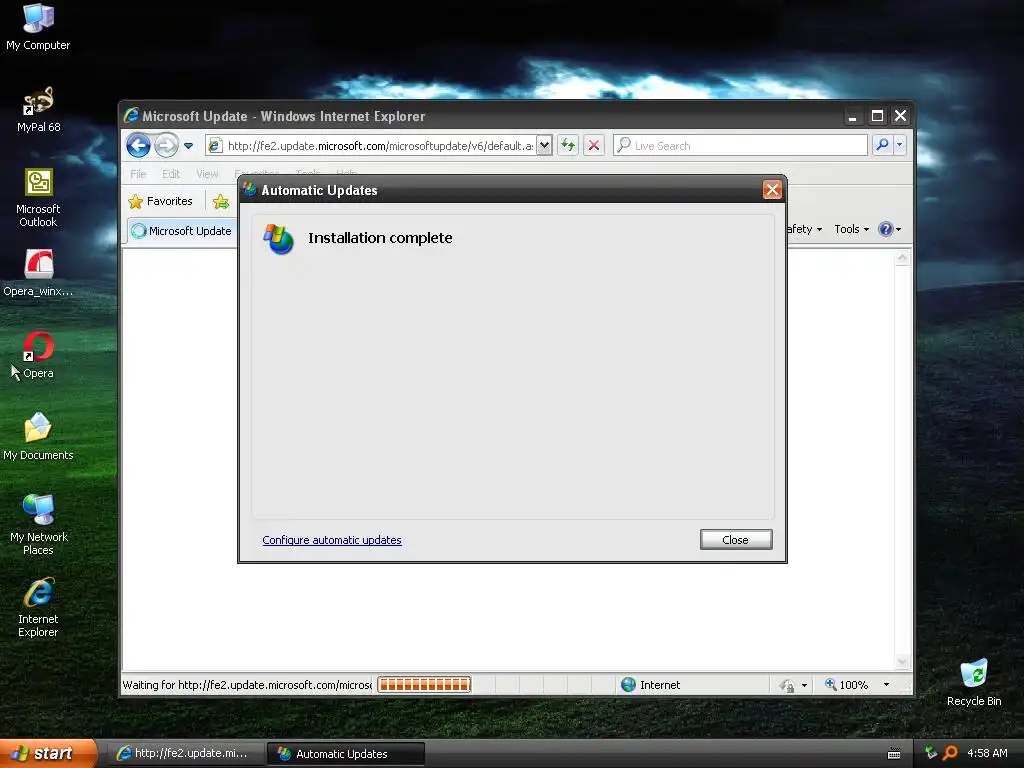Minimize the Internet Explorer window

click(852, 116)
